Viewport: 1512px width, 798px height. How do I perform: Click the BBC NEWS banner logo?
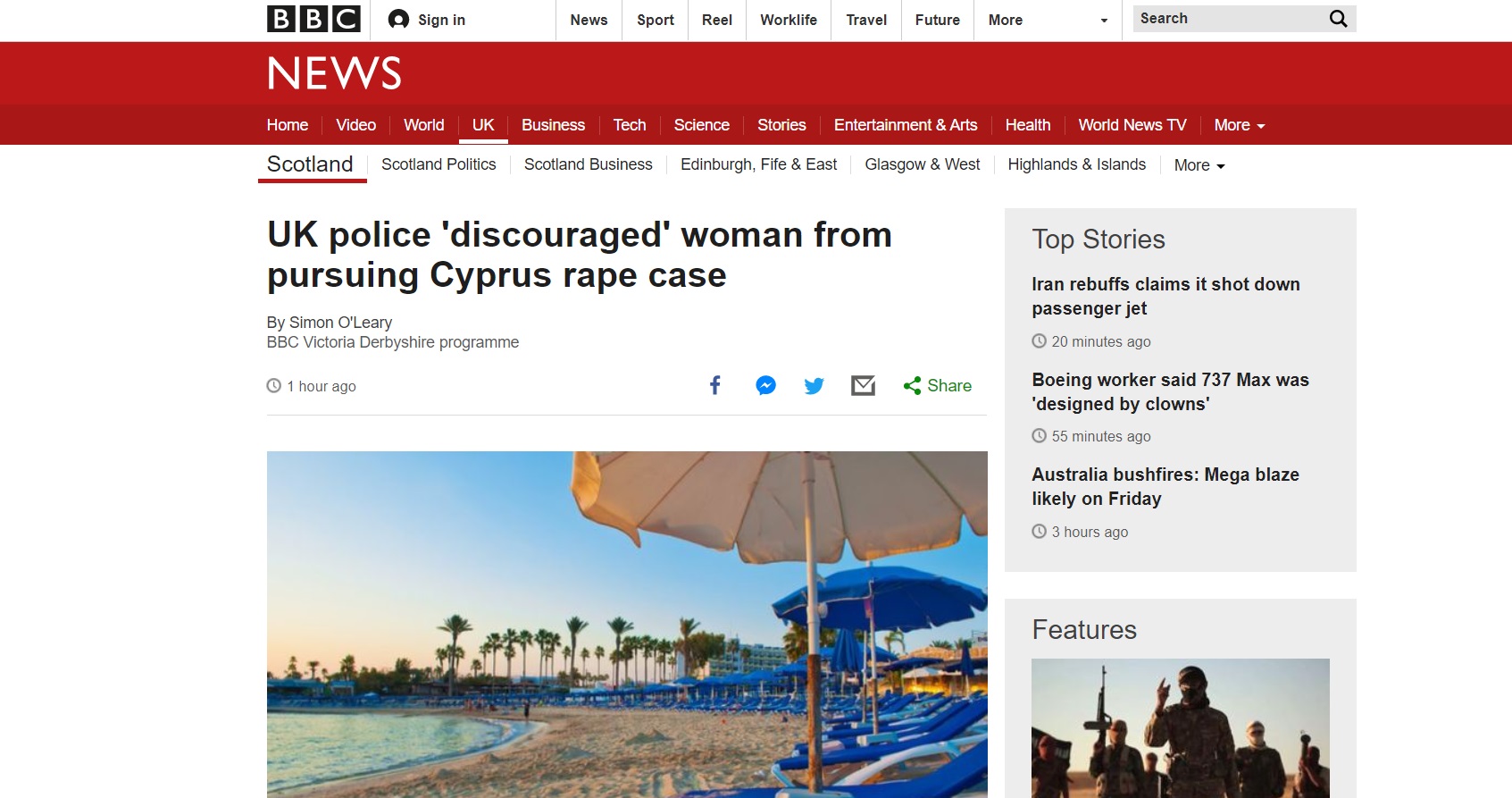click(334, 73)
